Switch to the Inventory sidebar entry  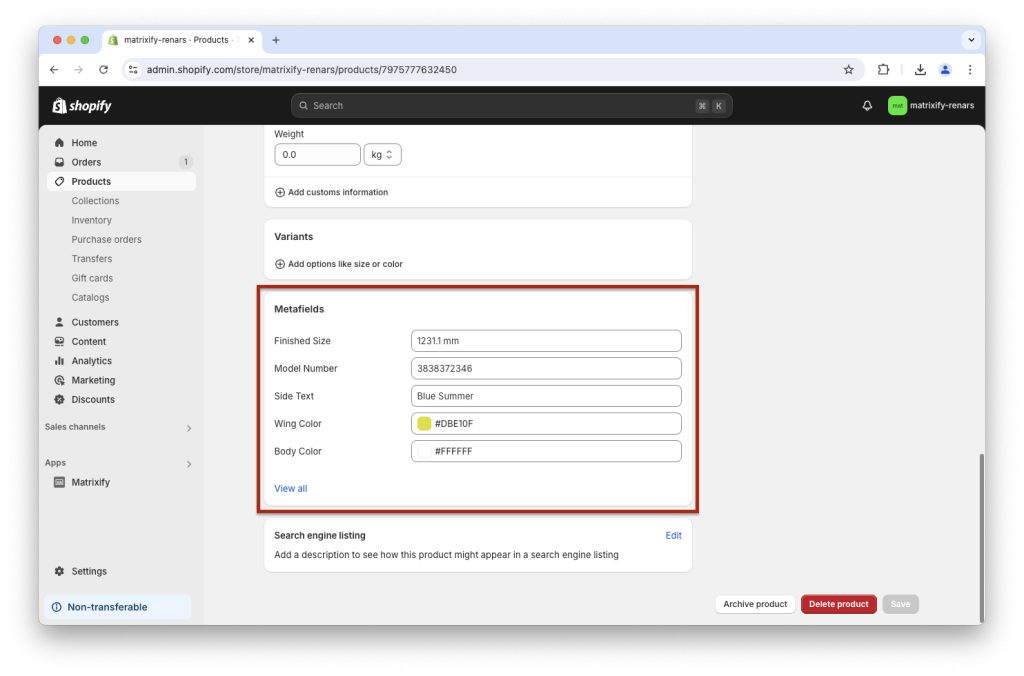[91, 220]
